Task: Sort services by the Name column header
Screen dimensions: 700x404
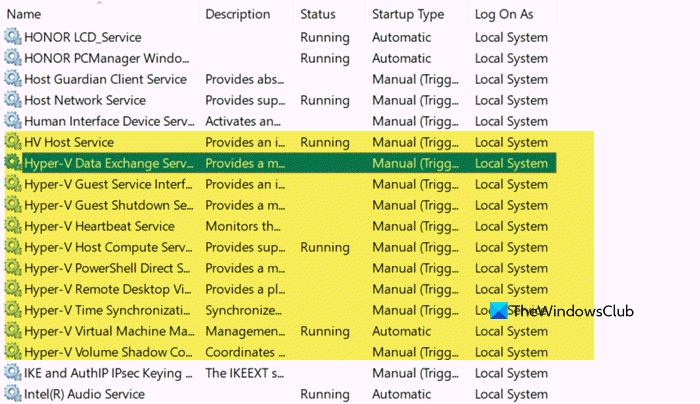Action: [24, 14]
